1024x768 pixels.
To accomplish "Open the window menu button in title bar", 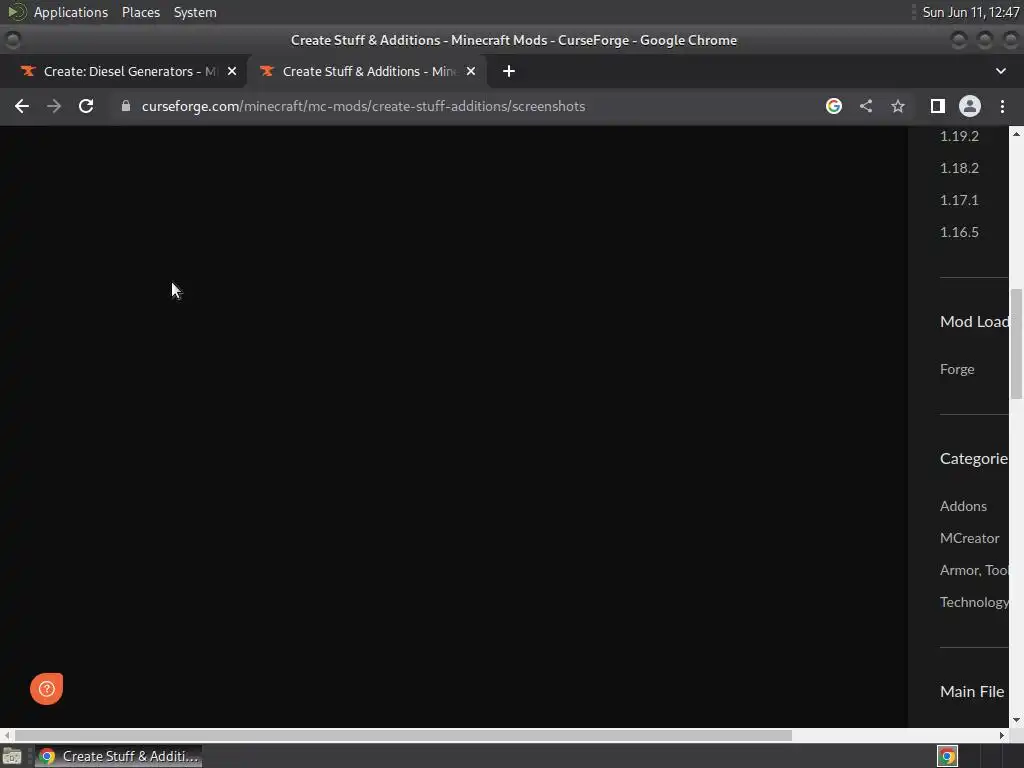I will coord(12,40).
